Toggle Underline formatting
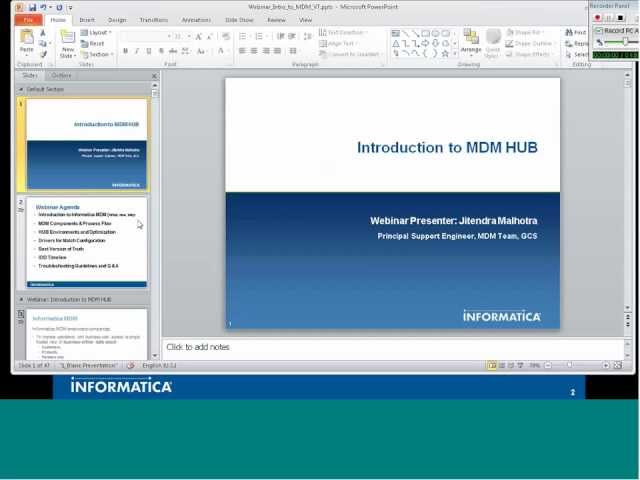640x480 pixels. (x=149, y=51)
